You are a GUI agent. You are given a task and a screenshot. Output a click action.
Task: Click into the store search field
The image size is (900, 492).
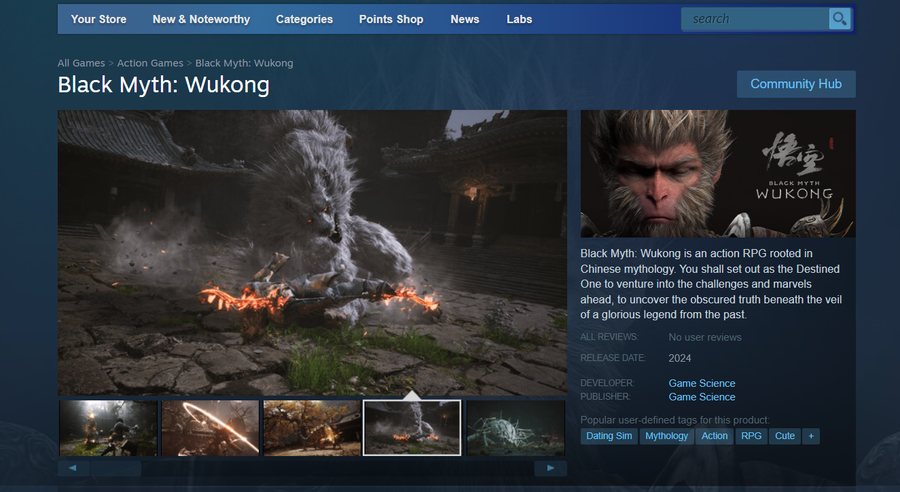755,19
